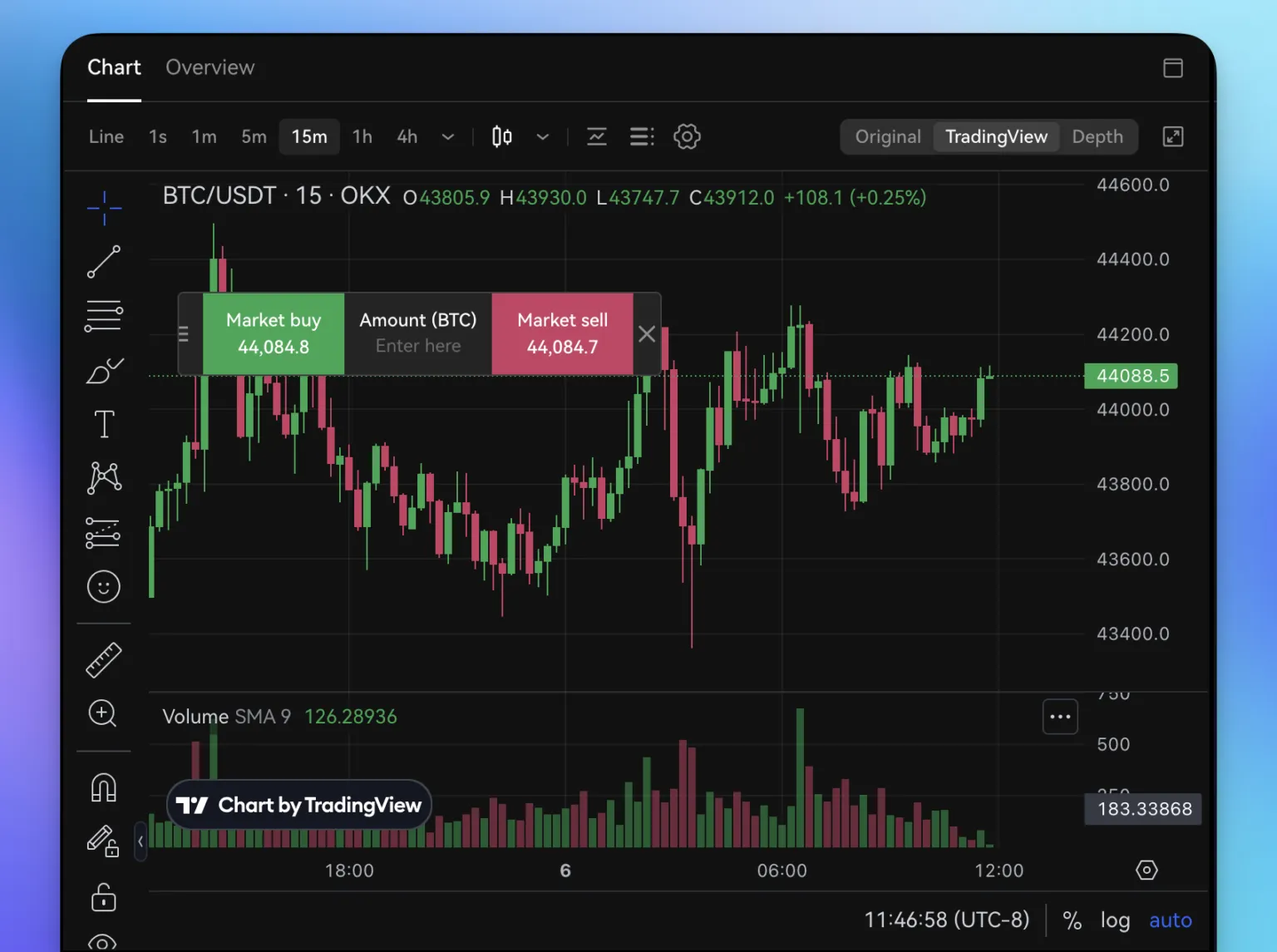Activate the zoom in tool
This screenshot has width=1277, height=952.
point(103,713)
